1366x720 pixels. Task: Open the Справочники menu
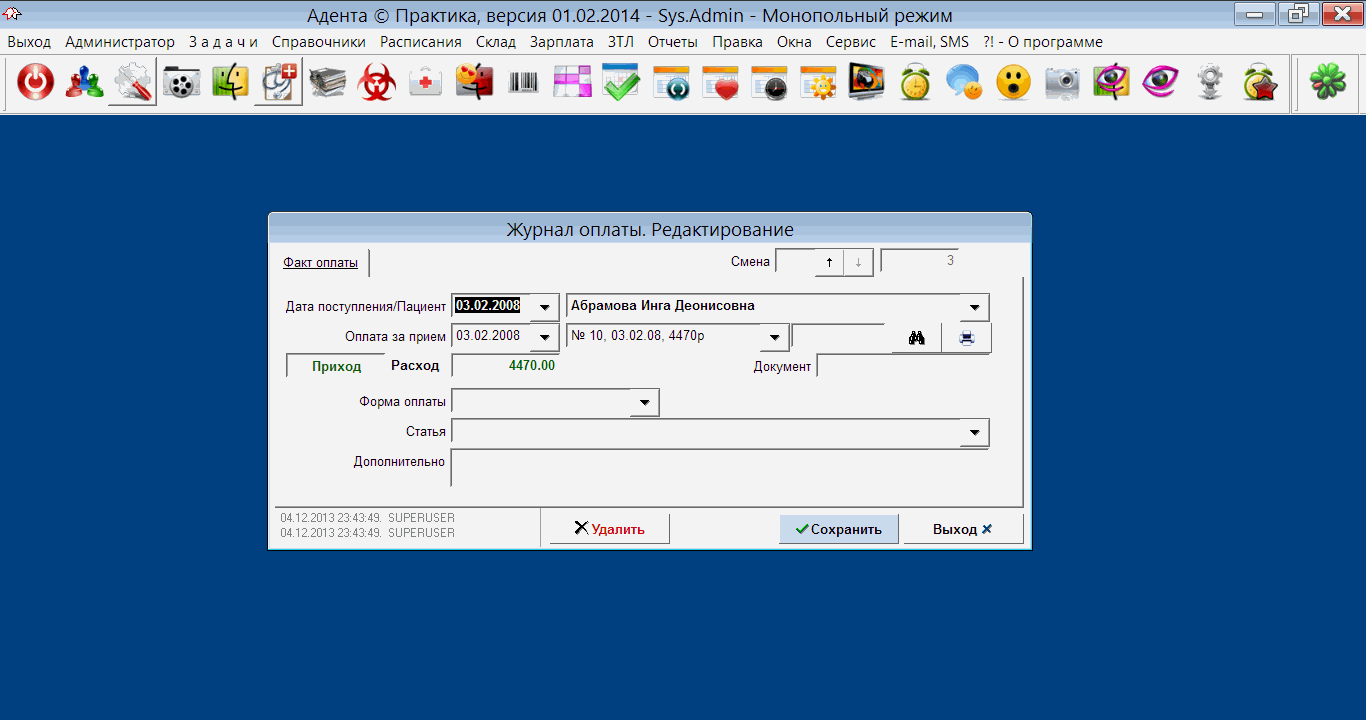318,42
